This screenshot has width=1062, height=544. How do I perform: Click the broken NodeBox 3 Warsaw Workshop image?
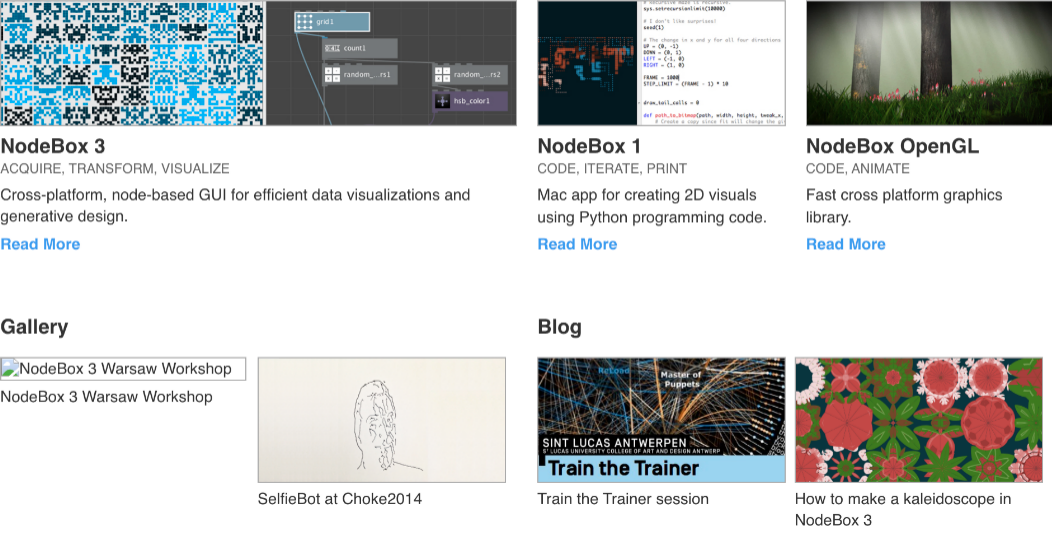click(123, 369)
